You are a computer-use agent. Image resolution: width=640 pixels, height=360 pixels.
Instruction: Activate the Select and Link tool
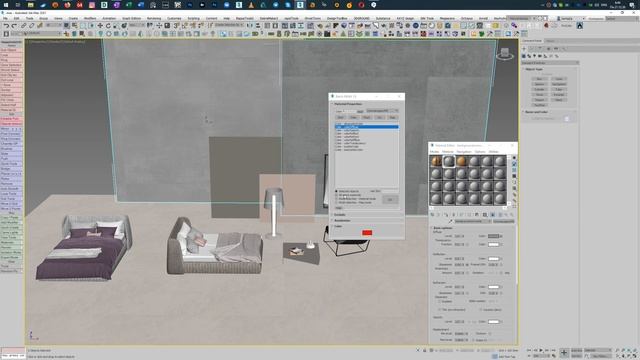24,25
